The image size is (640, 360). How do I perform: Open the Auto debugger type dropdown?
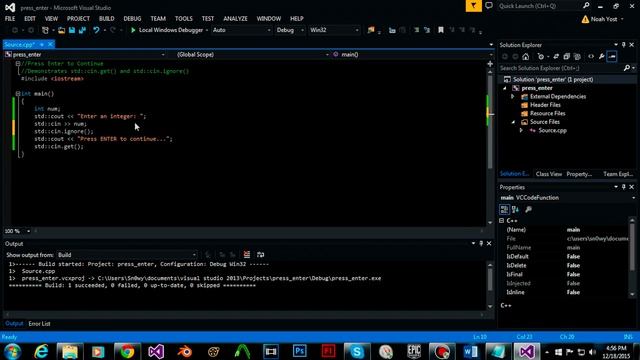pyautogui.click(x=241, y=30)
